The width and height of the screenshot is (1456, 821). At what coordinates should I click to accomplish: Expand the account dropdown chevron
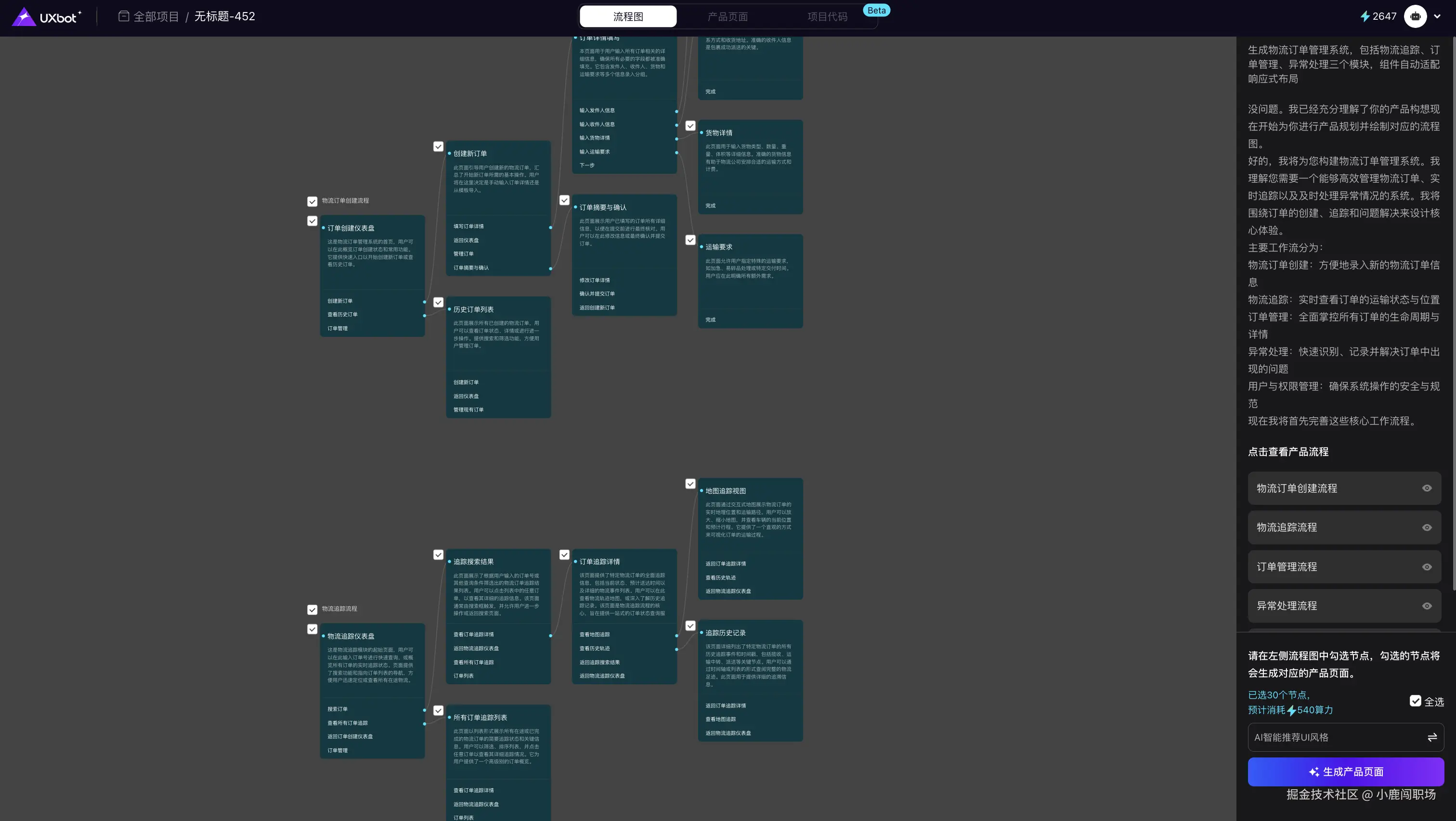1437,16
